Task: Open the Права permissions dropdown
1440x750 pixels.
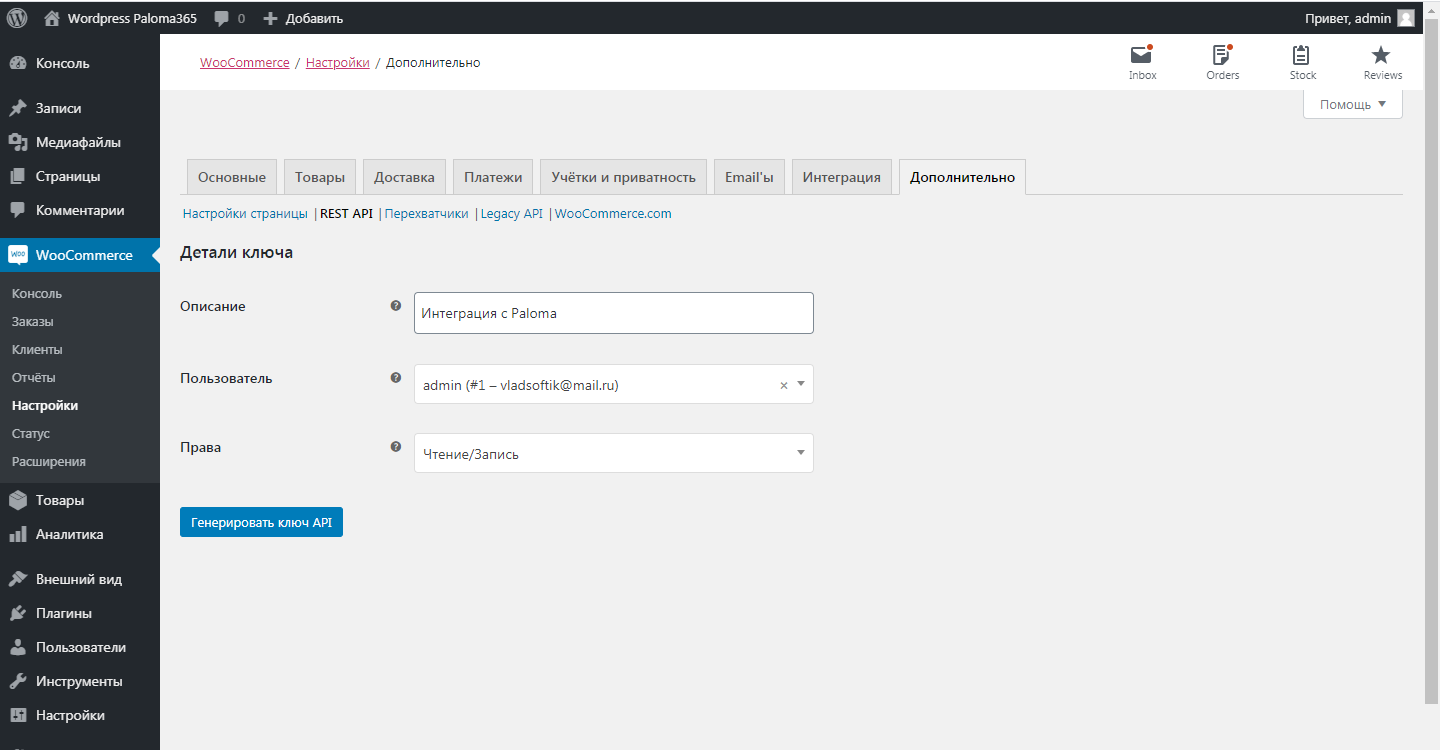Action: tap(613, 454)
